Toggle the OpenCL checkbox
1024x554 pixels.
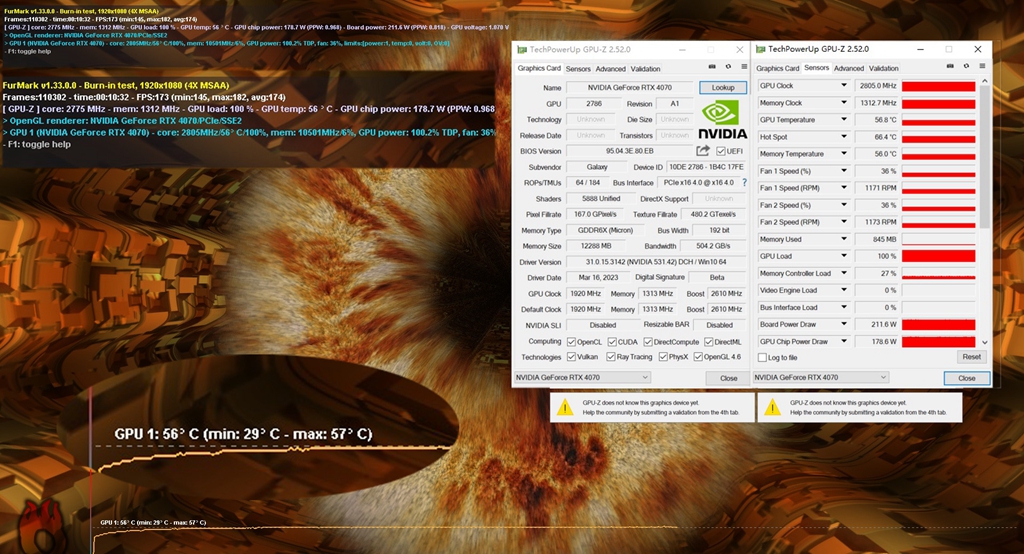pyautogui.click(x=571, y=342)
